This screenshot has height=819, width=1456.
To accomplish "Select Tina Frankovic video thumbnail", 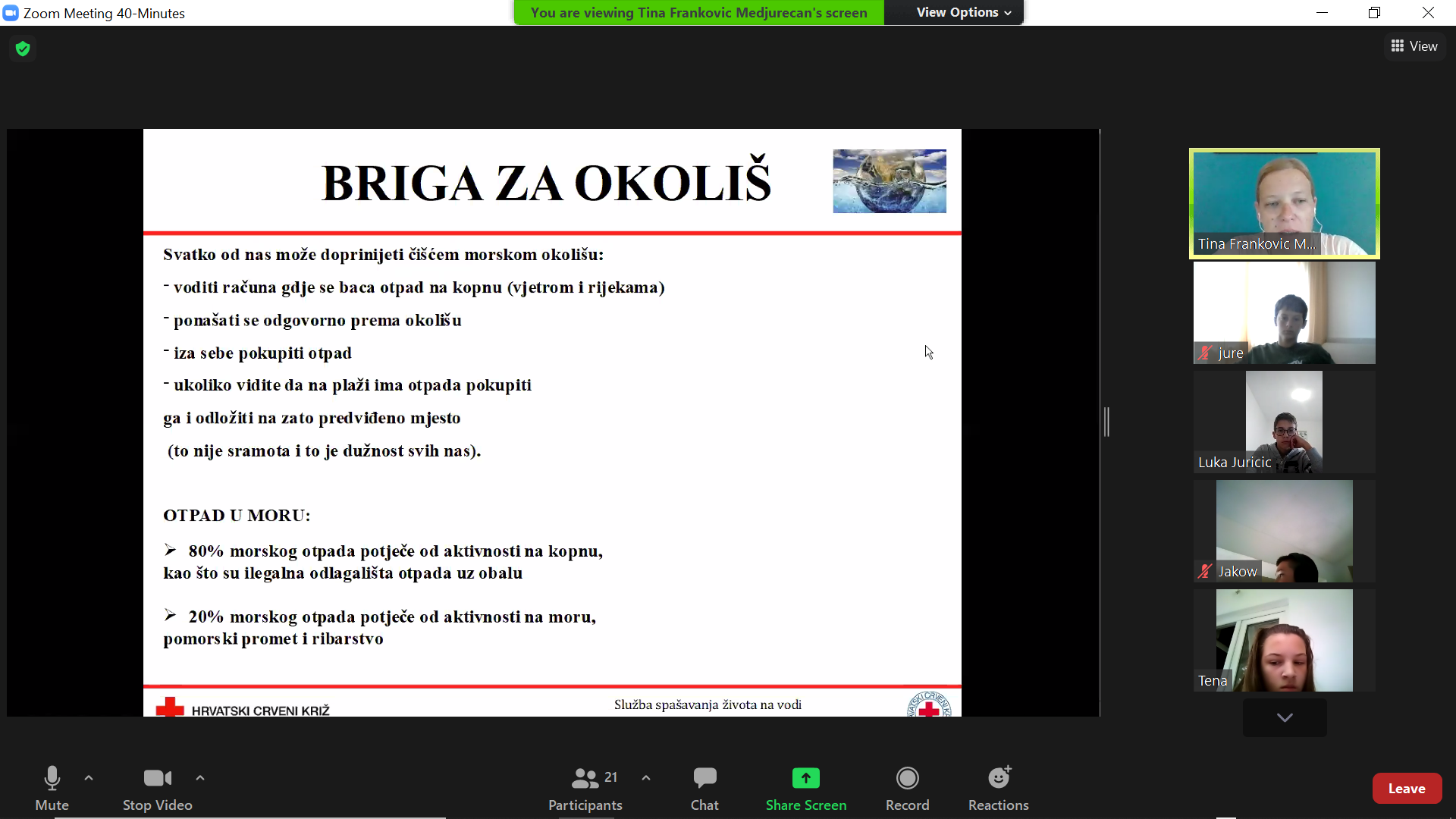I will point(1285,203).
